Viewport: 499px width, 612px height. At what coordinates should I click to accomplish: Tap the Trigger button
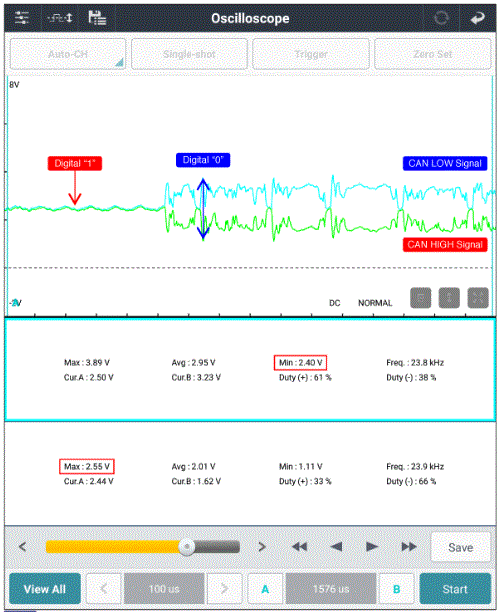(x=311, y=54)
